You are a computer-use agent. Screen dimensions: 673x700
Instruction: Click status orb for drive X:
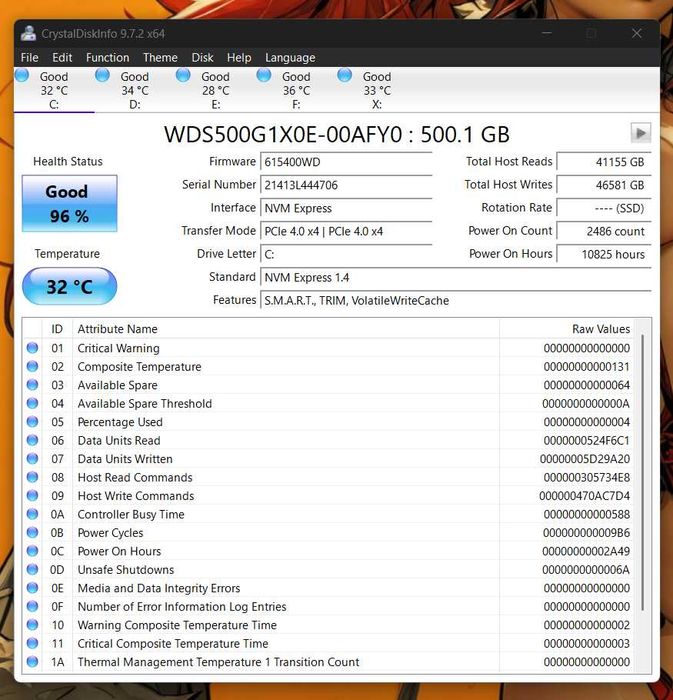tap(345, 75)
